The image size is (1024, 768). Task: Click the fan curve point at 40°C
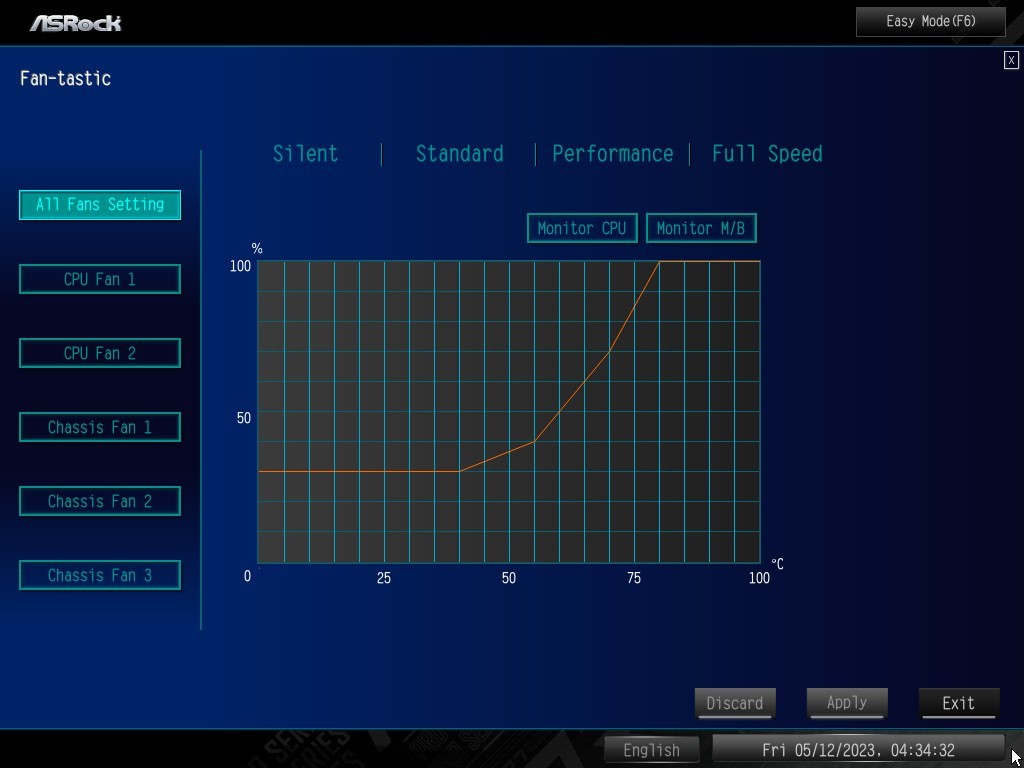(x=459, y=471)
